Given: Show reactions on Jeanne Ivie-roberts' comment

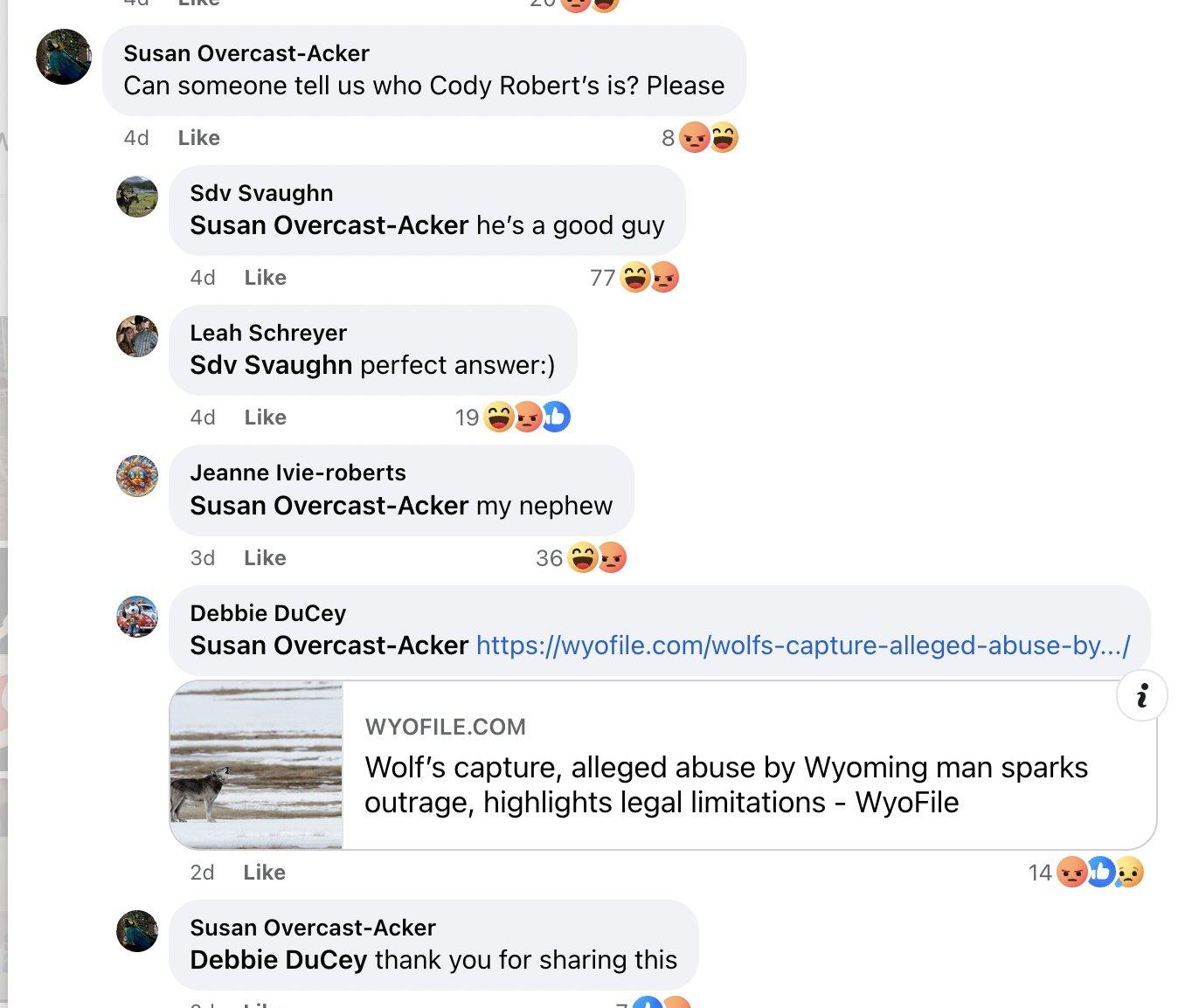Looking at the screenshot, I should [582, 558].
